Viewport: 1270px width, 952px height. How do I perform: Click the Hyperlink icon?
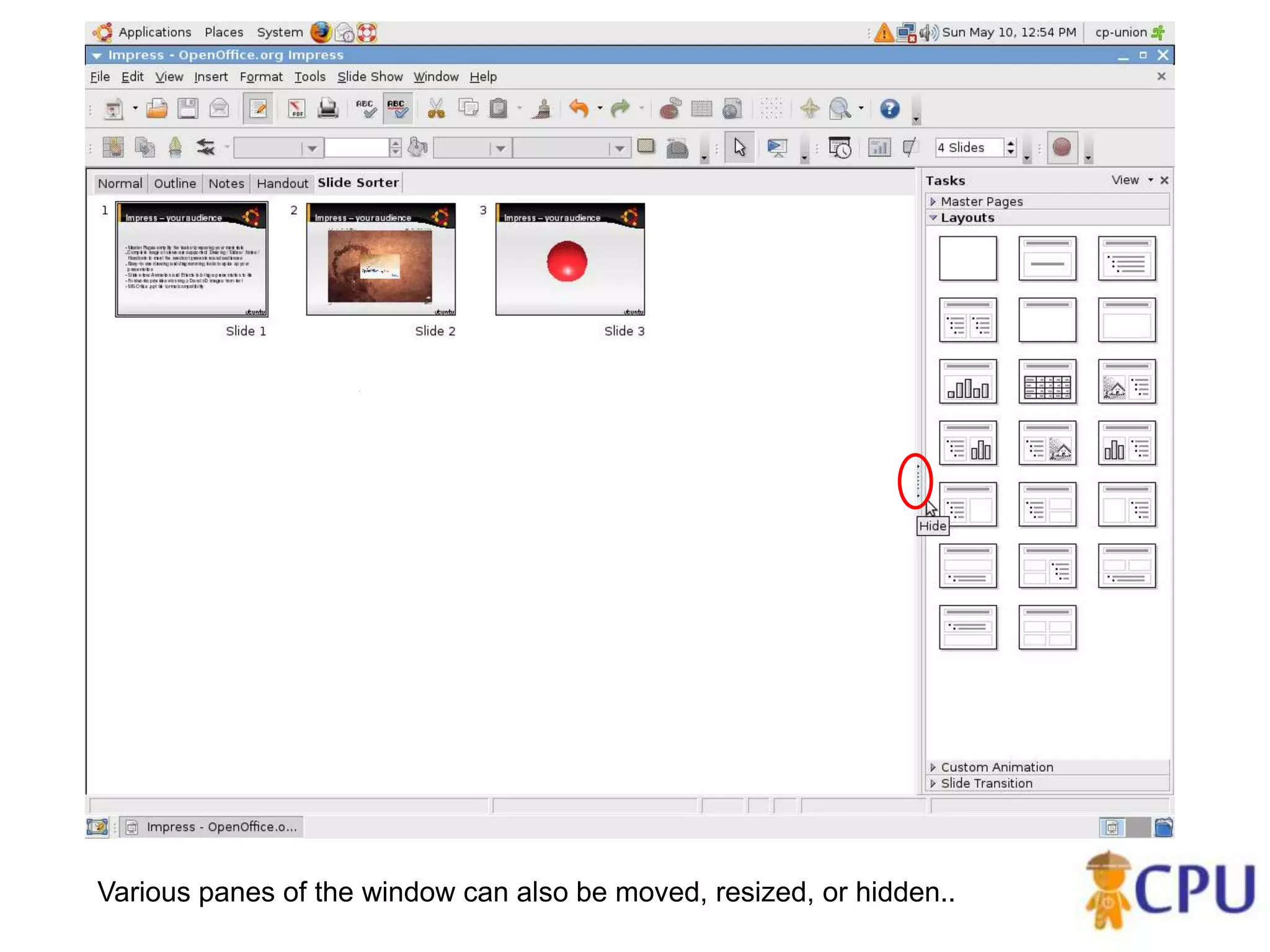(x=732, y=109)
